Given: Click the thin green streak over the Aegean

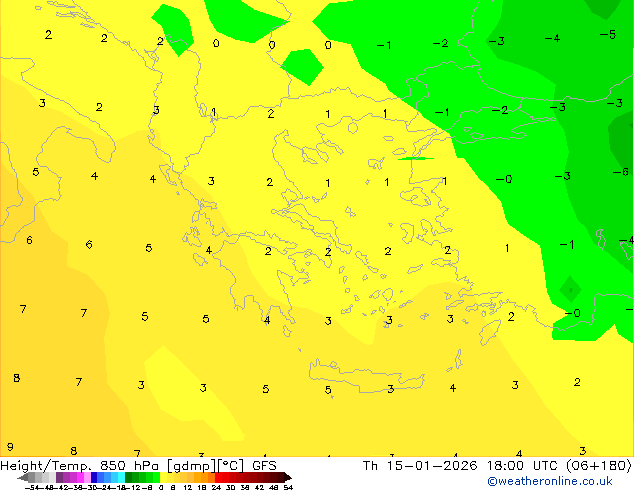Looking at the screenshot, I should [416, 158].
